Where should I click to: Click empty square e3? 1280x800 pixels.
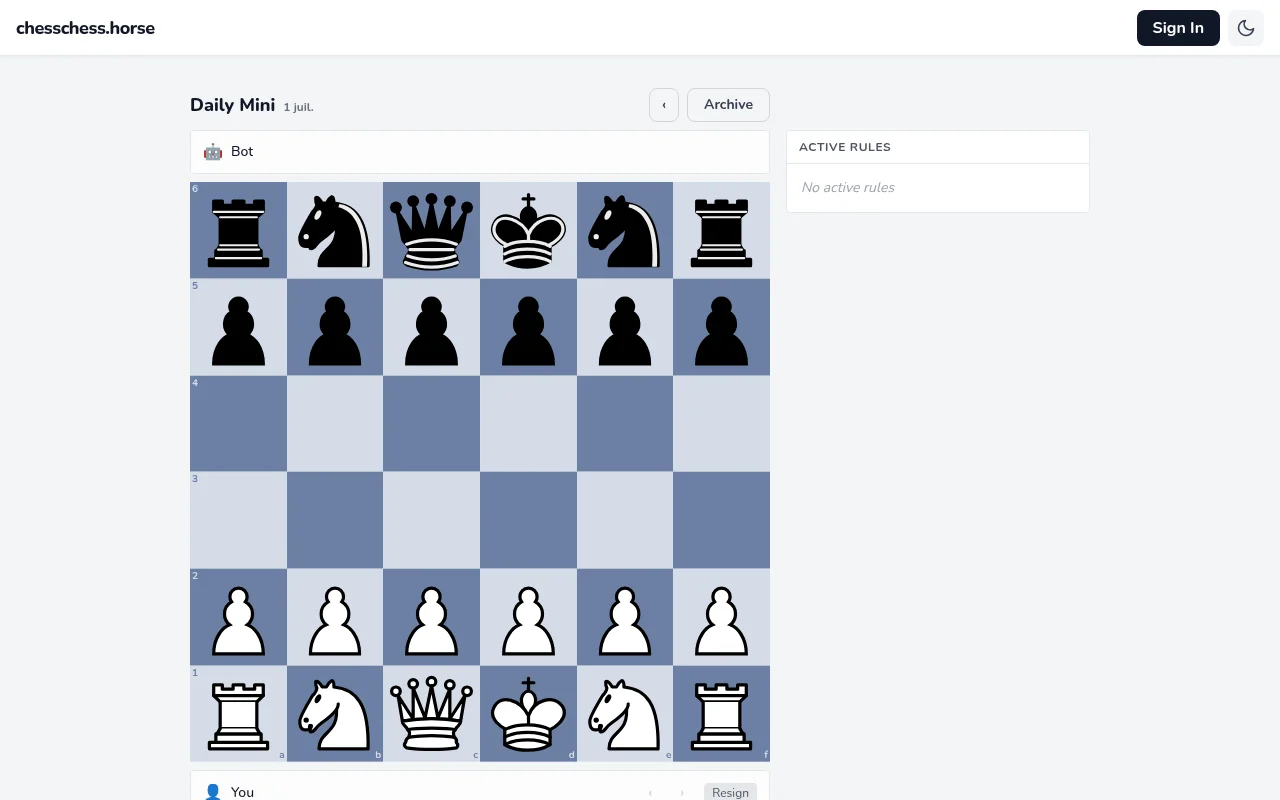click(625, 520)
